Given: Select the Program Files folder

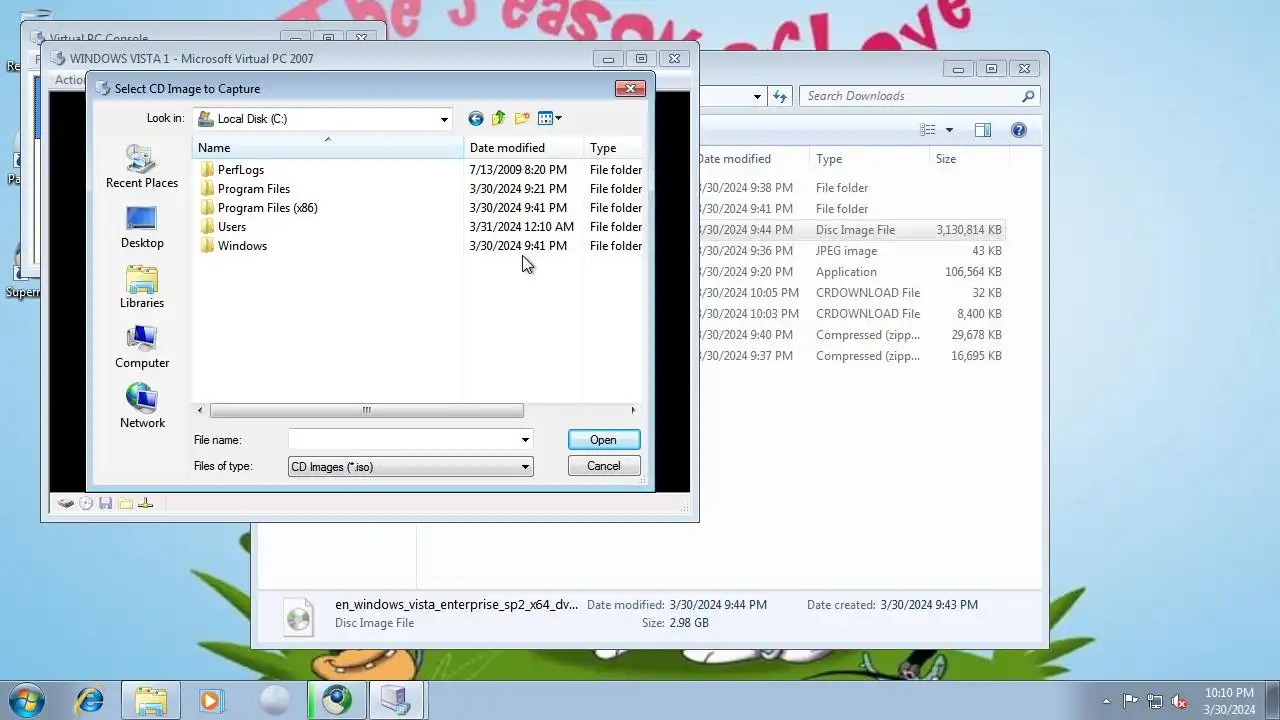Looking at the screenshot, I should [253, 189].
